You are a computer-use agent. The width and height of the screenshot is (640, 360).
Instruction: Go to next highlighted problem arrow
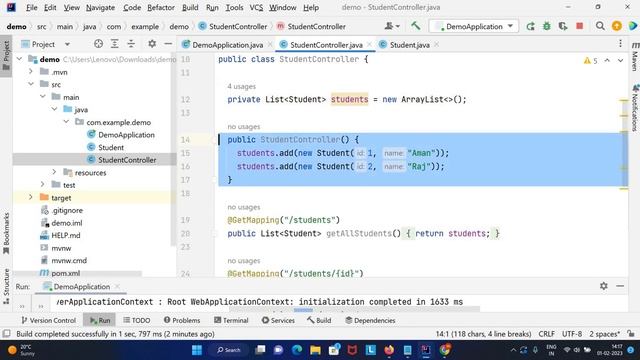[620, 60]
